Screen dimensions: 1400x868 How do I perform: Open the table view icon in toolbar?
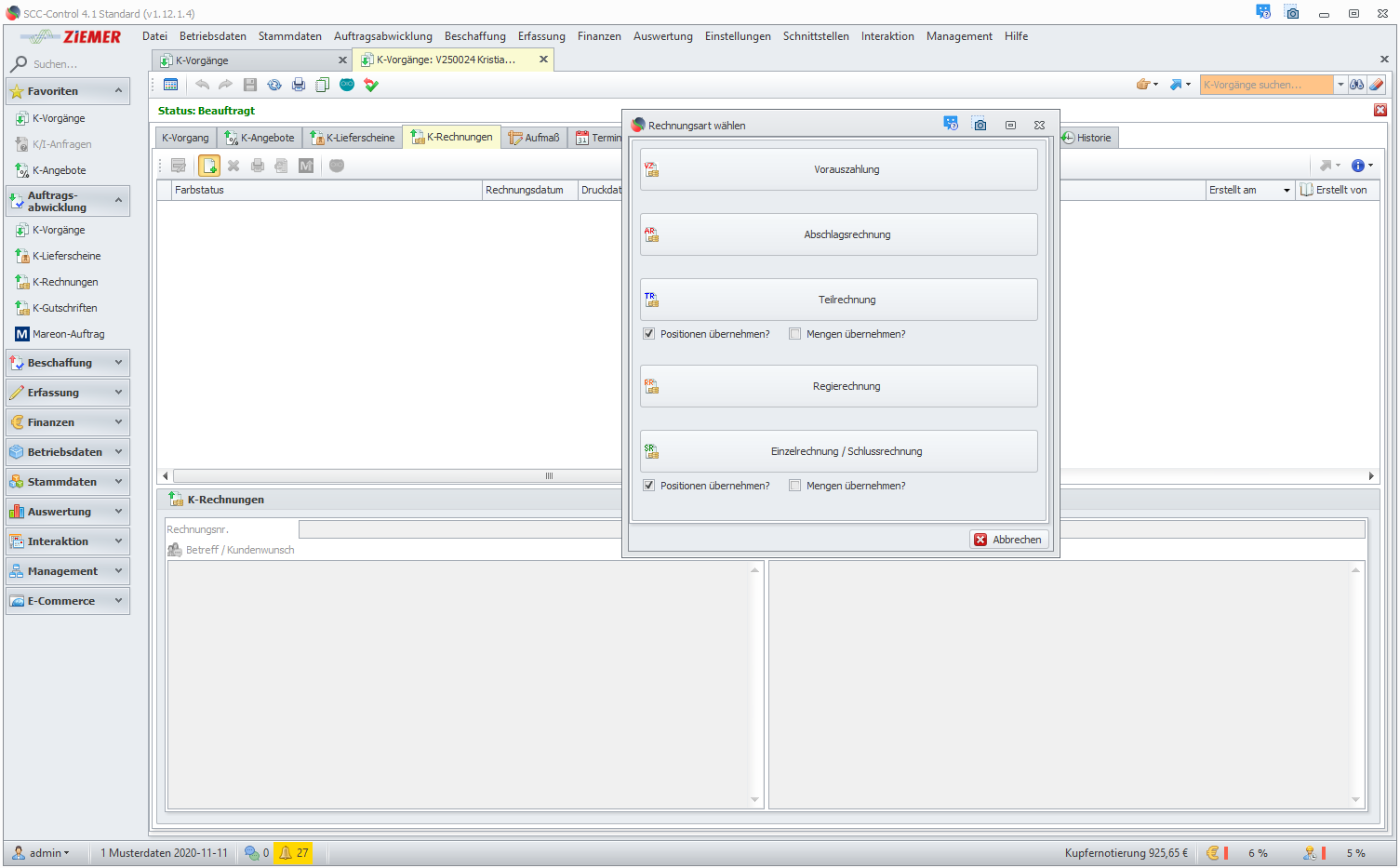(170, 85)
